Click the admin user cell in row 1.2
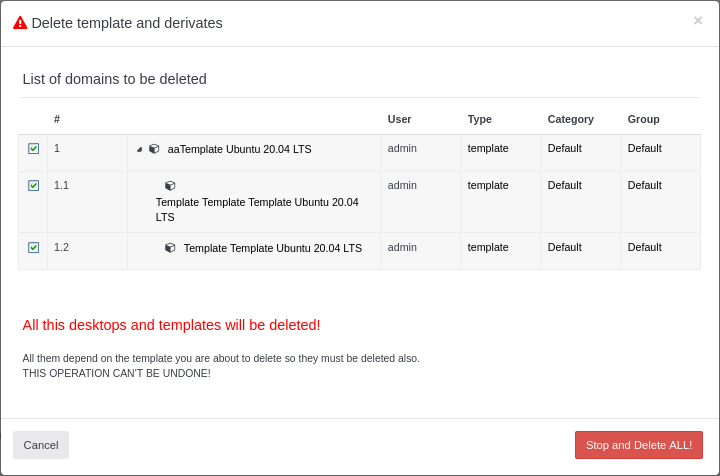 tap(402, 247)
